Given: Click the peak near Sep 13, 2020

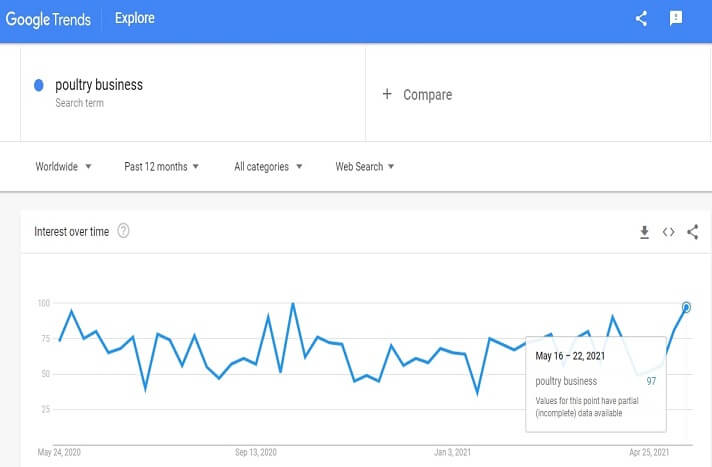Looking at the screenshot, I should (293, 303).
